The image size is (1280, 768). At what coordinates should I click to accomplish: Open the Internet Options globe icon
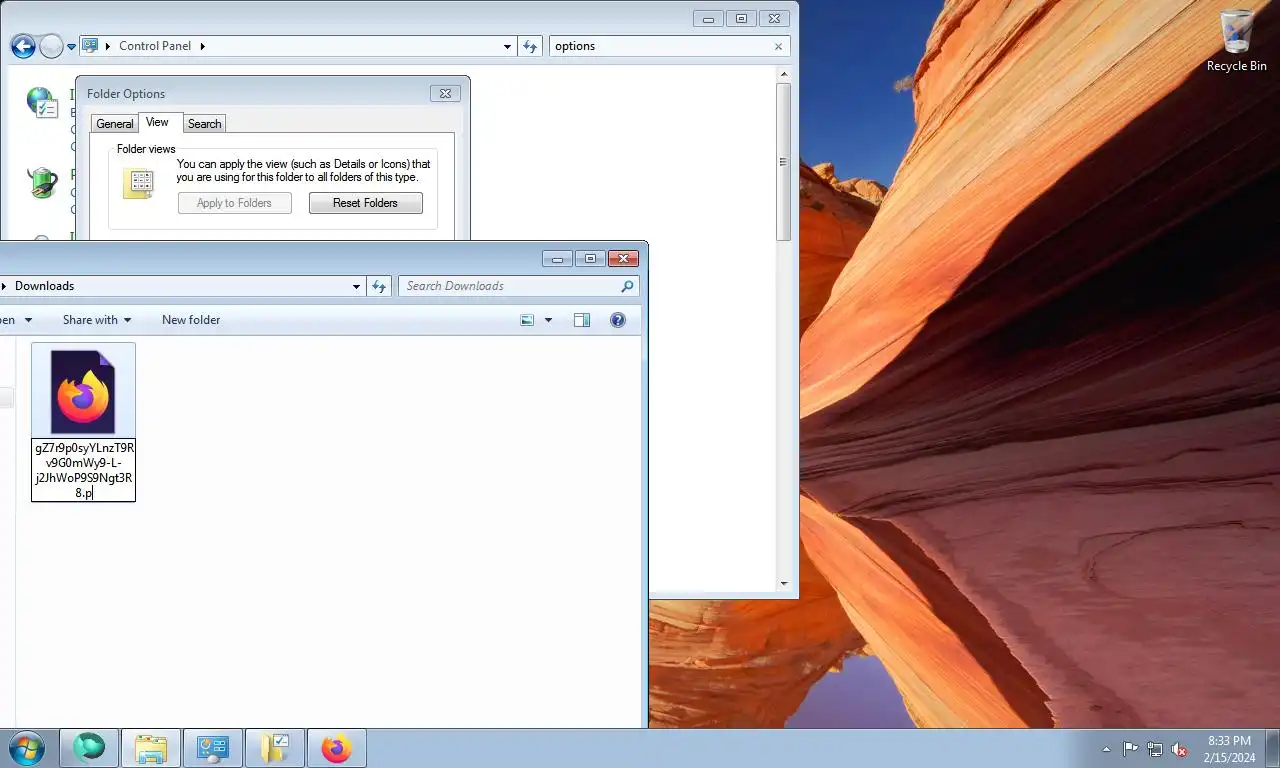tap(42, 103)
